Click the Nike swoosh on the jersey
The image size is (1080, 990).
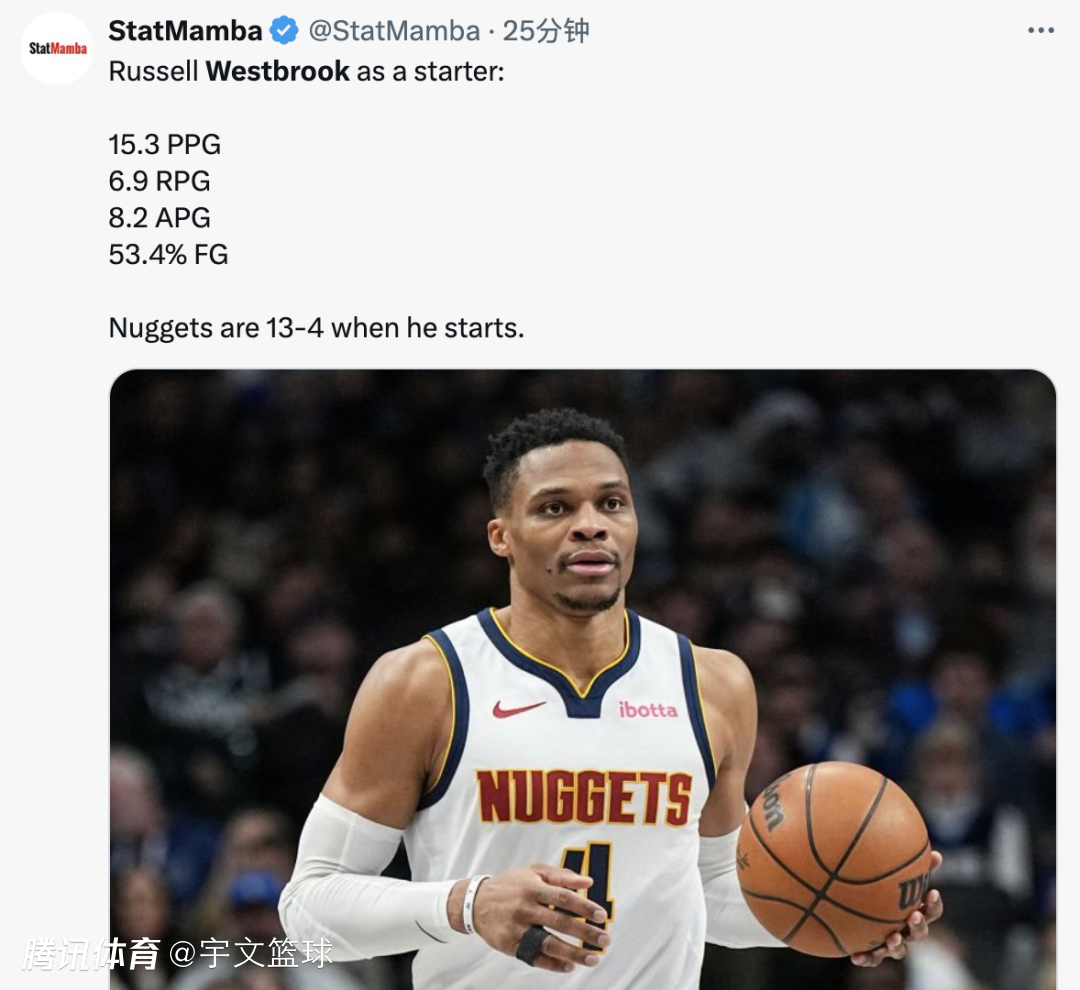518,708
